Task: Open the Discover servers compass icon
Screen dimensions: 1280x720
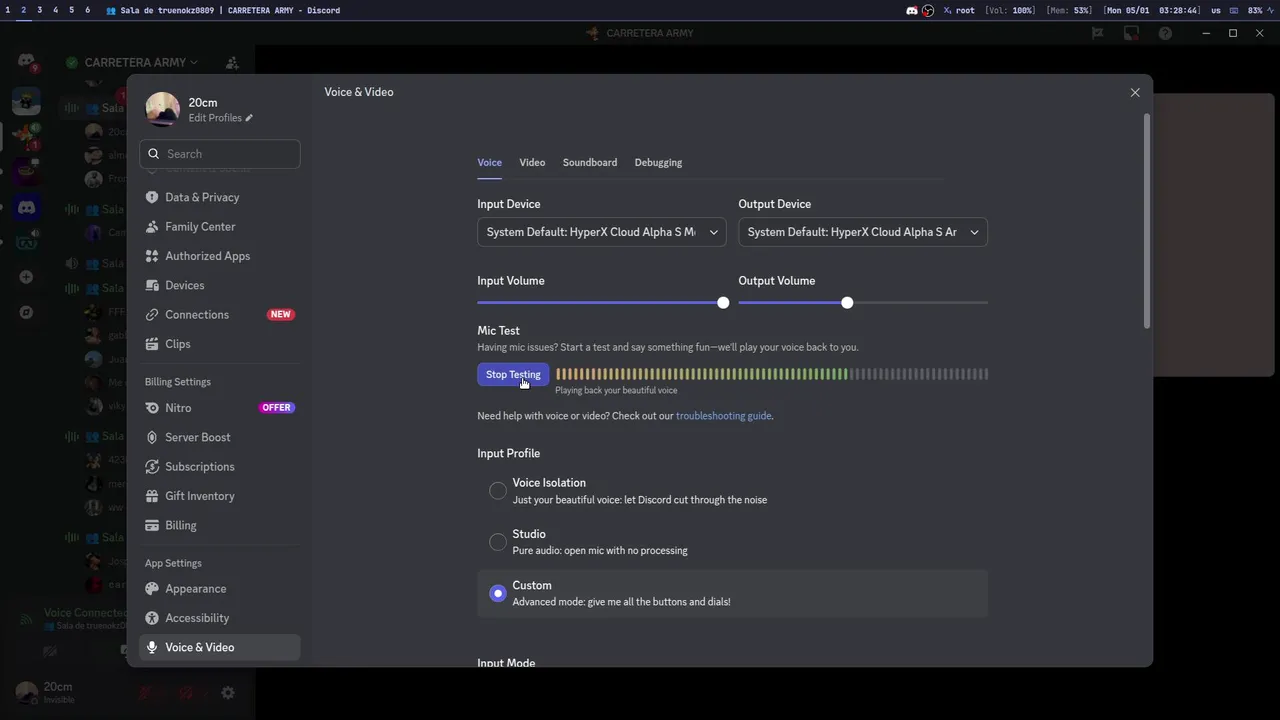Action: point(27,312)
